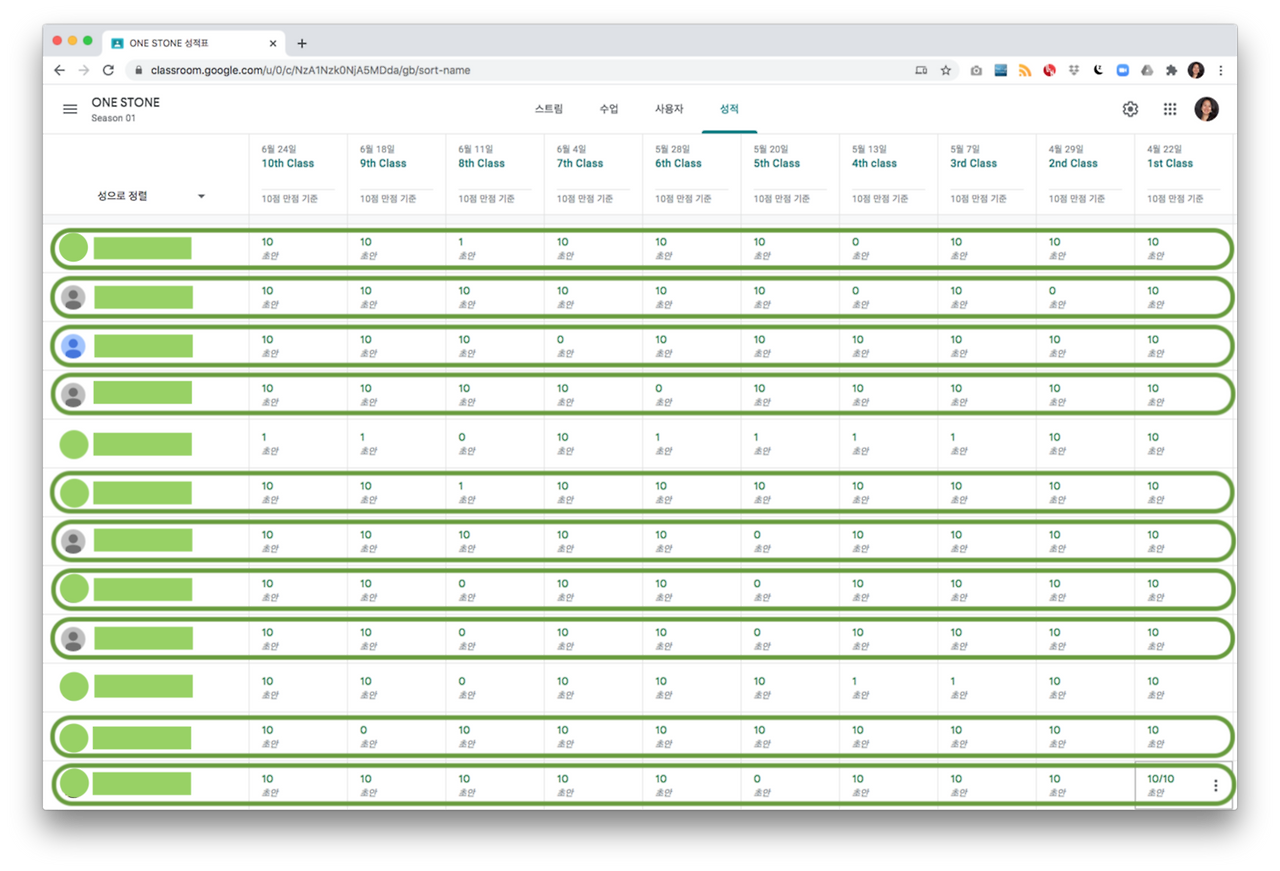Open the class settings gear
The image size is (1280, 871).
point(1130,109)
